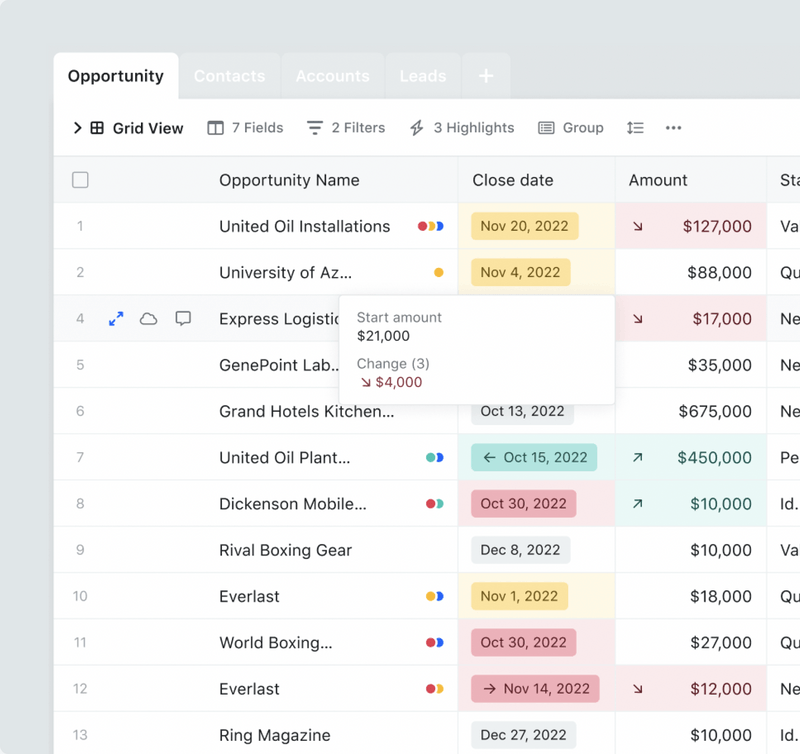The image size is (800, 754).
Task: Expand the Express Logistics record via arrows icon
Action: pyautogui.click(x=116, y=318)
